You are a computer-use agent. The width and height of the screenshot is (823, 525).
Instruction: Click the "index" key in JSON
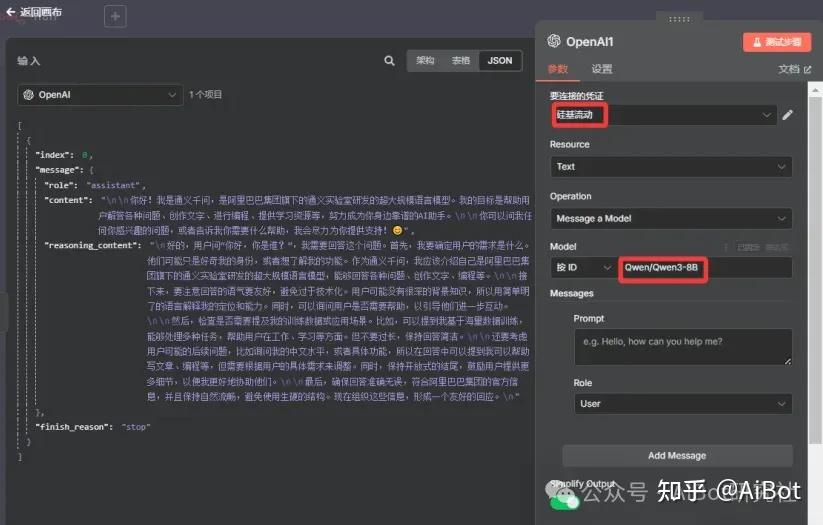click(54, 155)
